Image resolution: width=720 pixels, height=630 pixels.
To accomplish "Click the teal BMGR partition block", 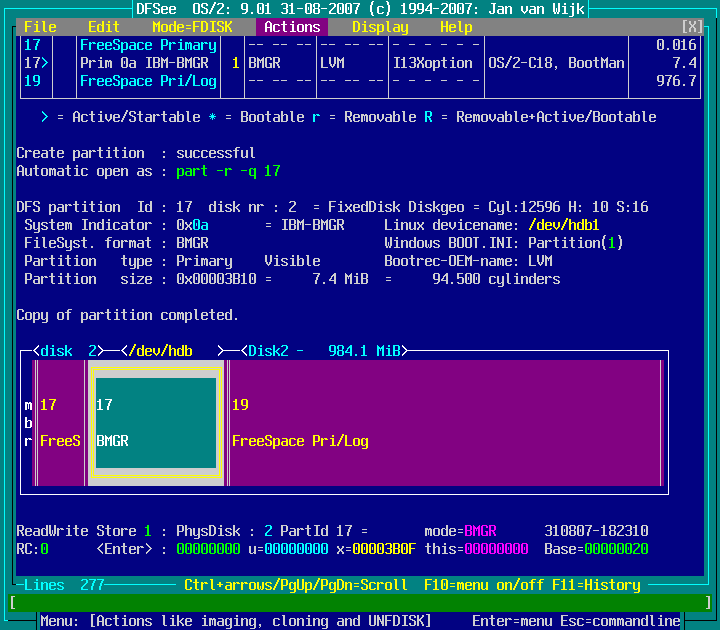I will [156, 423].
